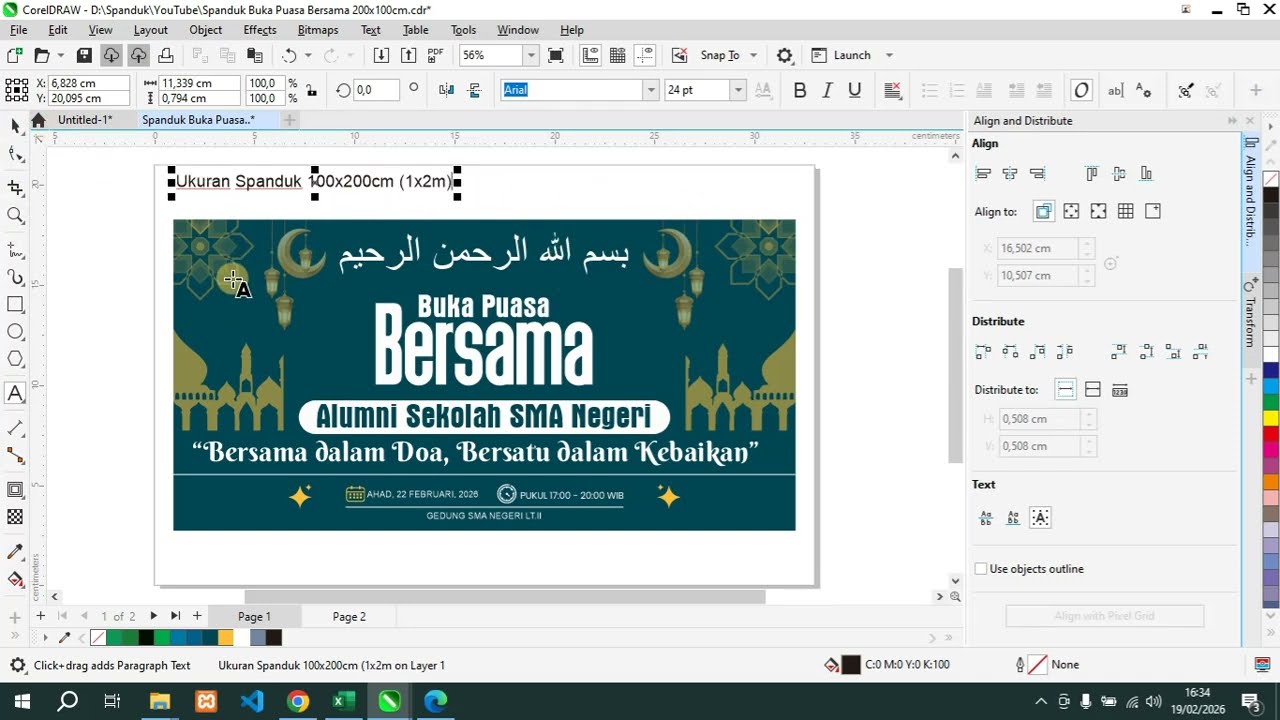The image size is (1280, 720).
Task: Select the Text tool in toolbox
Action: tap(15, 394)
